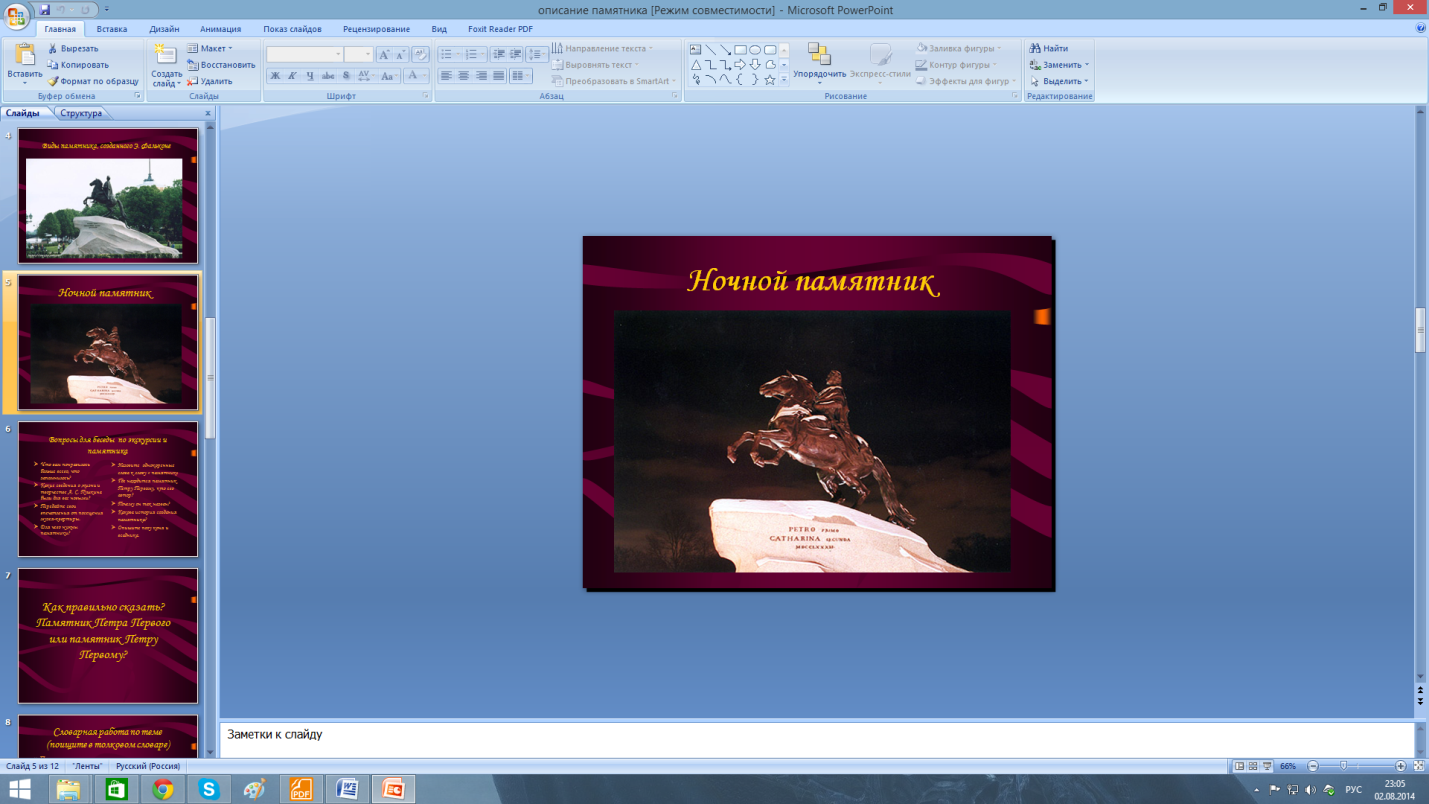Image resolution: width=1429 pixels, height=804 pixels.
Task: Delete slide using Удалить
Action: pos(209,81)
